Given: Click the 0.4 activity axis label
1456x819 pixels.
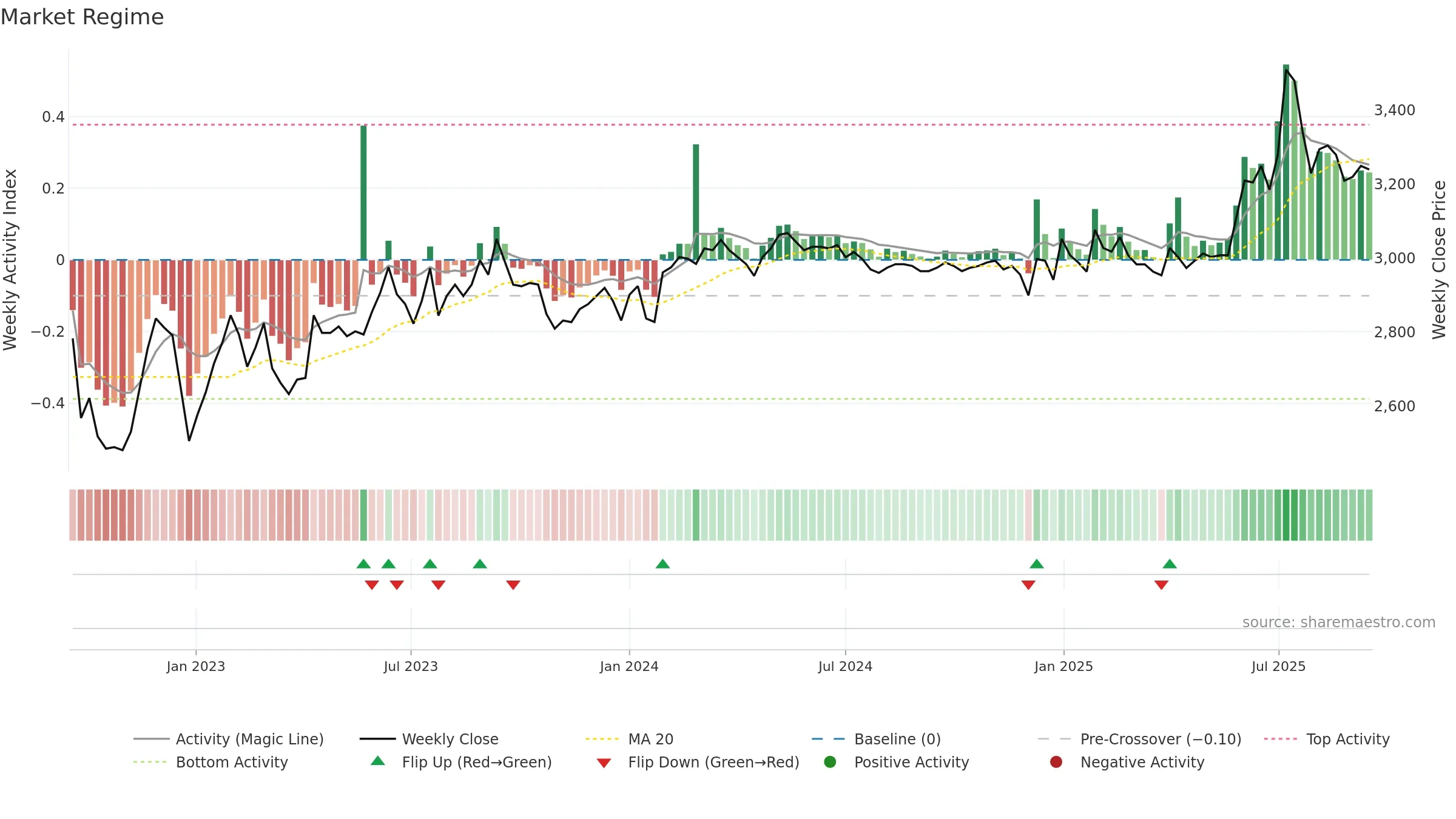Looking at the screenshot, I should click(53, 117).
